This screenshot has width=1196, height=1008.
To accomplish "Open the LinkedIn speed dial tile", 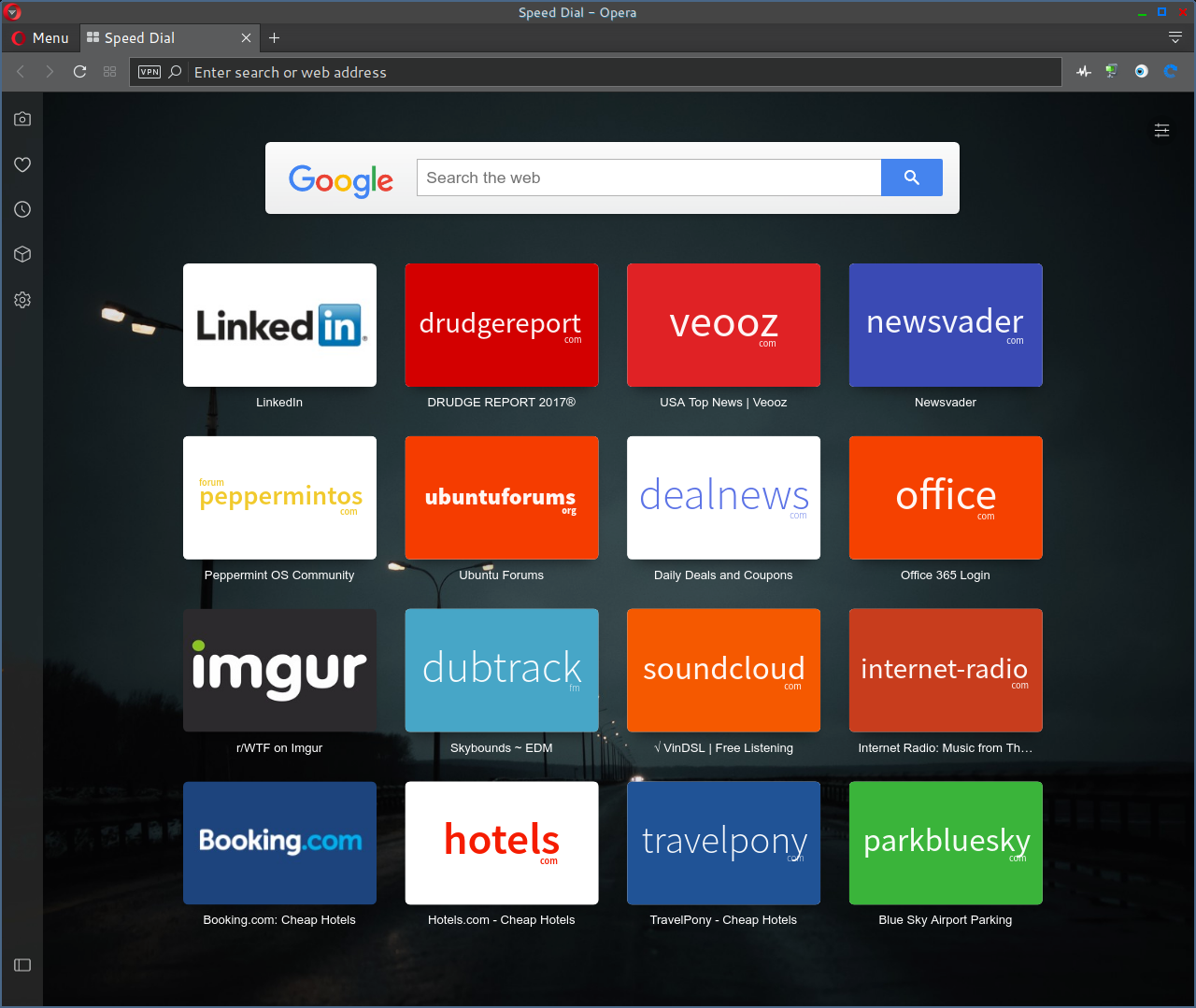I will (279, 325).
